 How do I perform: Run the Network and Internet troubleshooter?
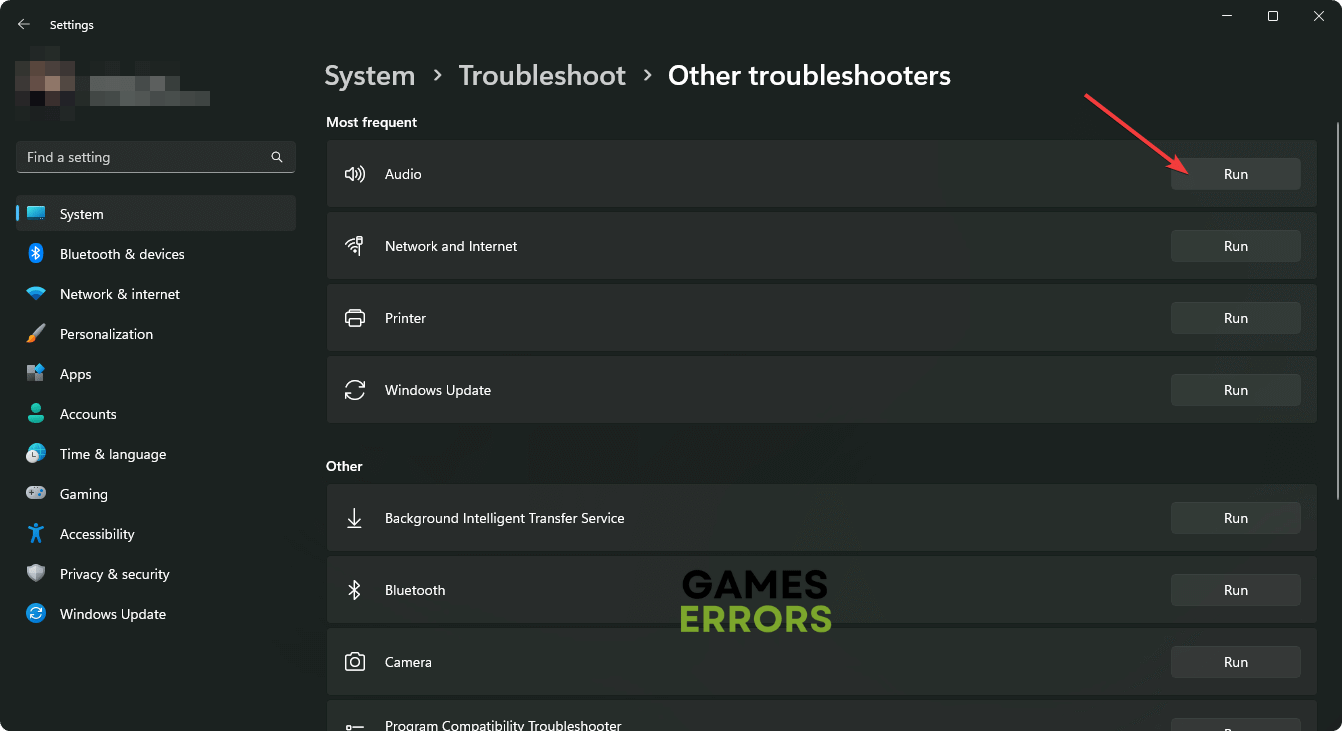click(x=1235, y=246)
